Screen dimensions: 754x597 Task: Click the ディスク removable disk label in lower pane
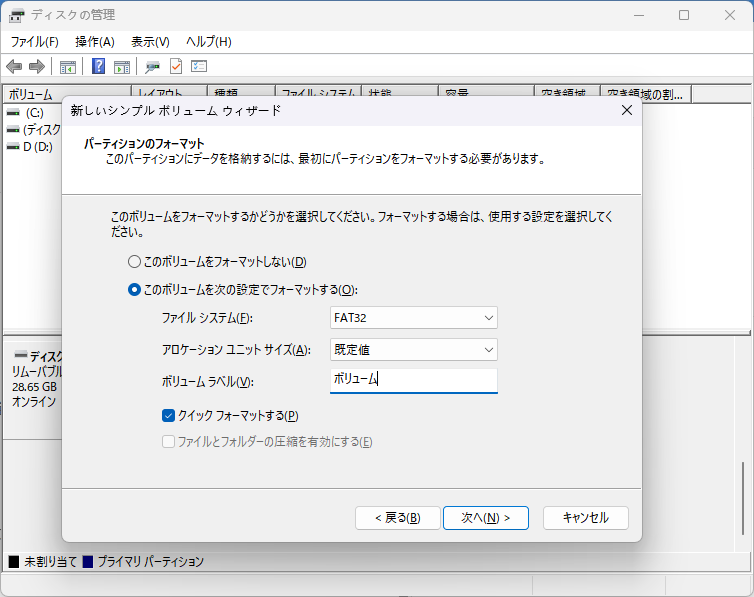coord(46,356)
